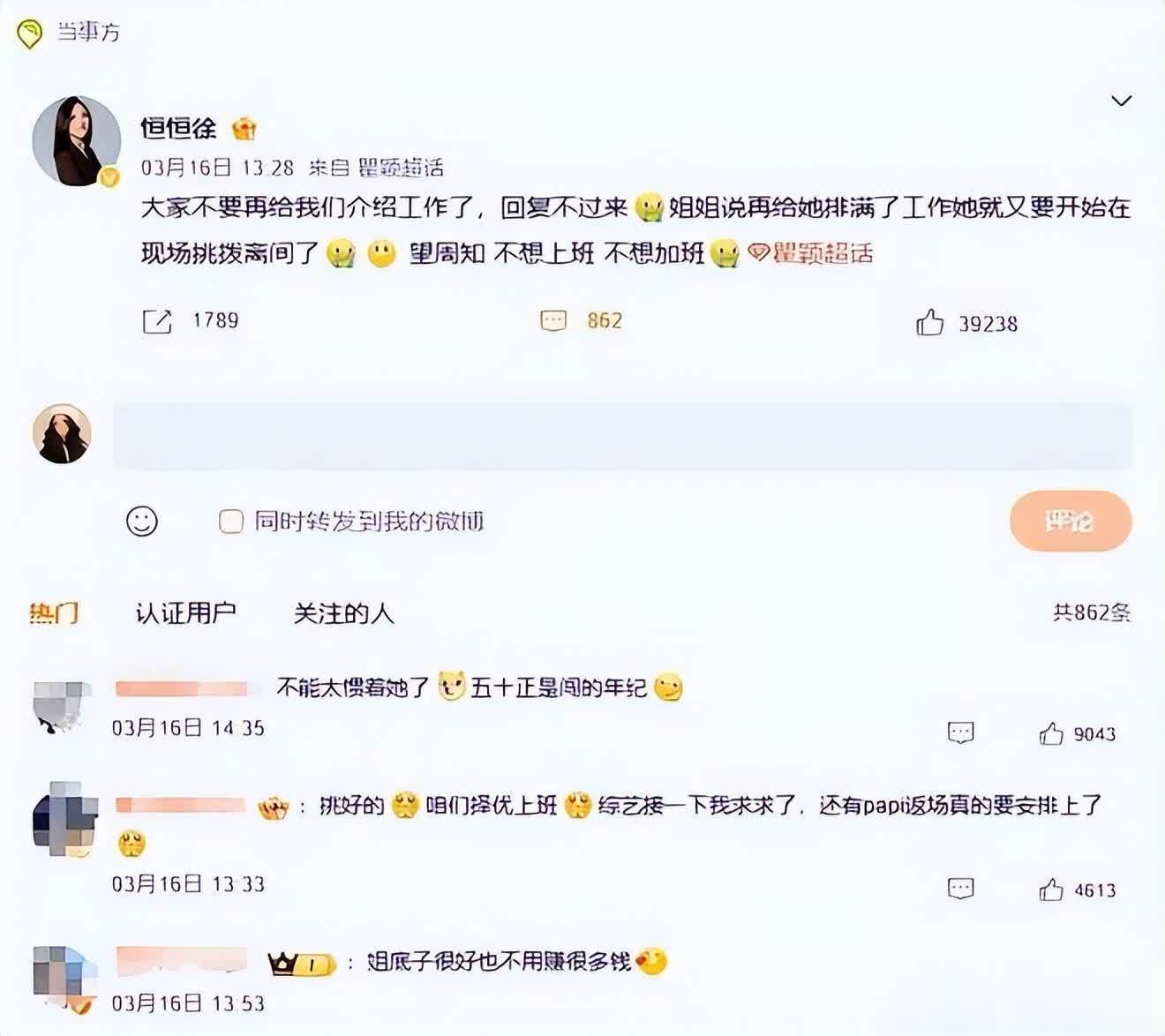Viewport: 1165px width, 1036px height.
Task: Focus the comment input box
Action: 622,436
